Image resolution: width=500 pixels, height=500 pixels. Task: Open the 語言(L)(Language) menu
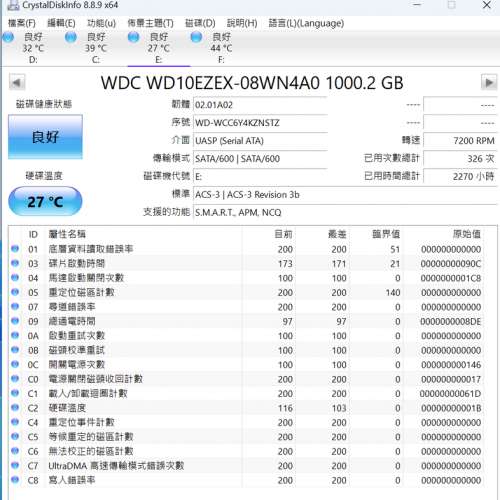pos(306,23)
